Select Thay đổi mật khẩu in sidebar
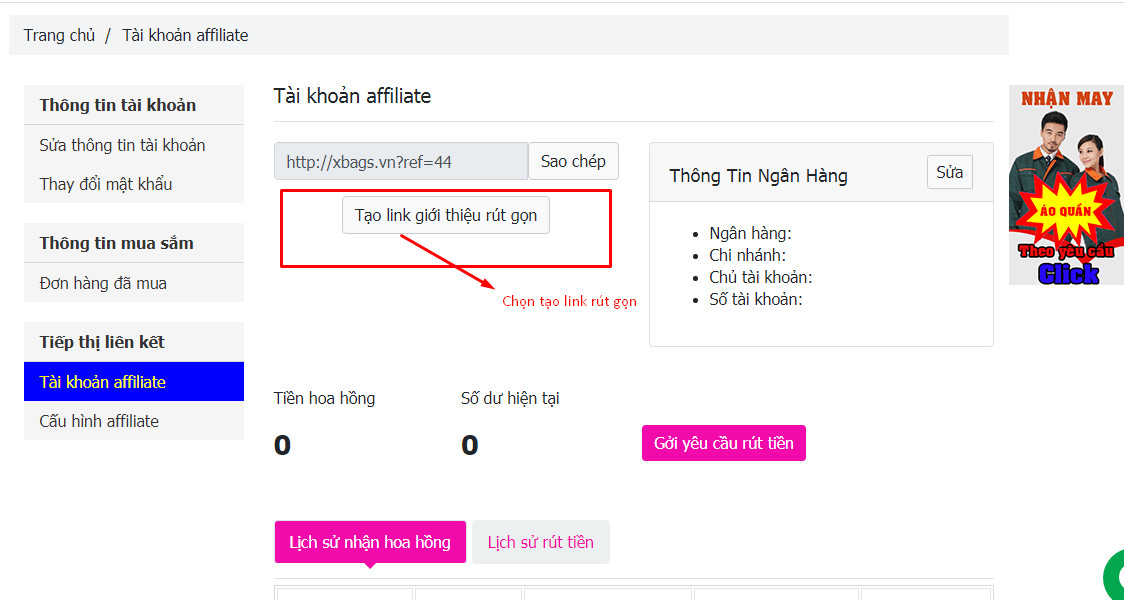Viewport: 1124px width, 600px height. (106, 184)
